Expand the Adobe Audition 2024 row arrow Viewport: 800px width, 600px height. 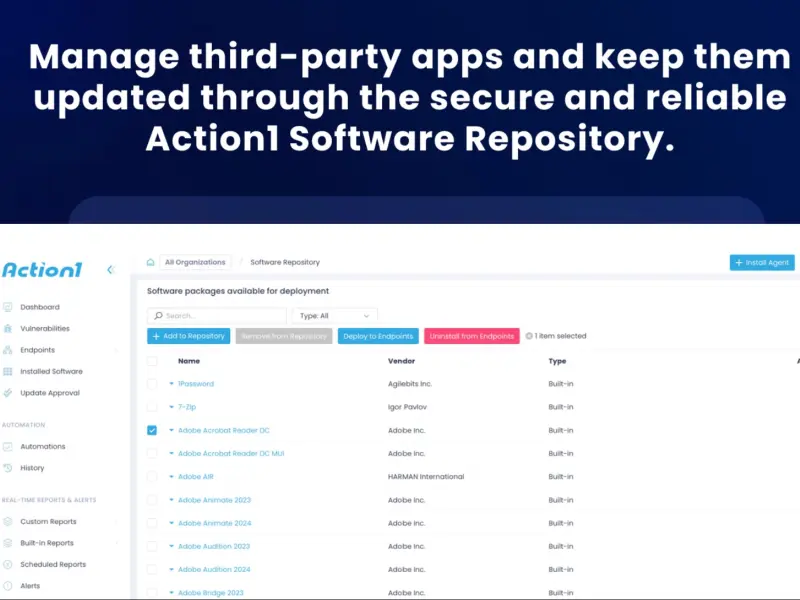click(171, 569)
